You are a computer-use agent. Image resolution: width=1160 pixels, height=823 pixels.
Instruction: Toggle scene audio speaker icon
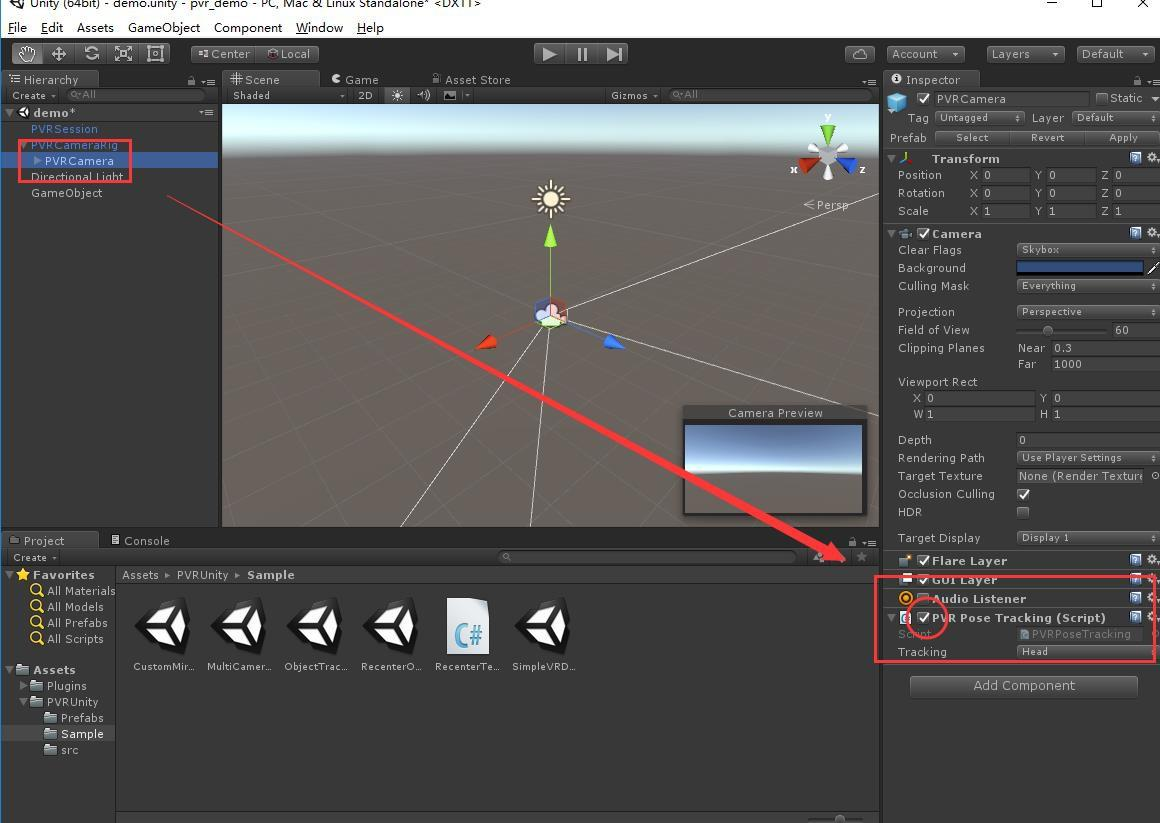point(423,95)
